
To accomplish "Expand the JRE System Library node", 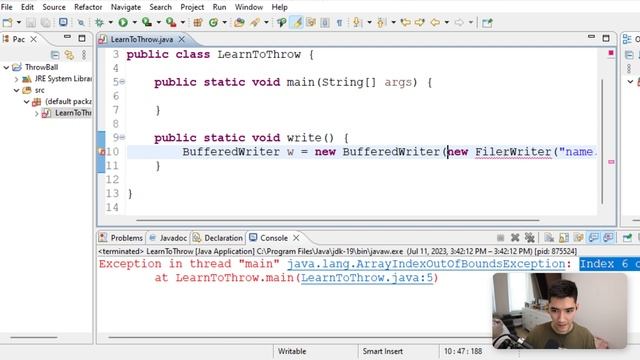I will [16, 79].
